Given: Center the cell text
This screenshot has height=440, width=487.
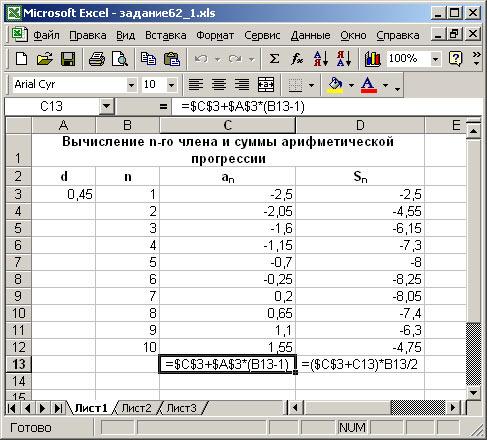Looking at the screenshot, I should 219,85.
